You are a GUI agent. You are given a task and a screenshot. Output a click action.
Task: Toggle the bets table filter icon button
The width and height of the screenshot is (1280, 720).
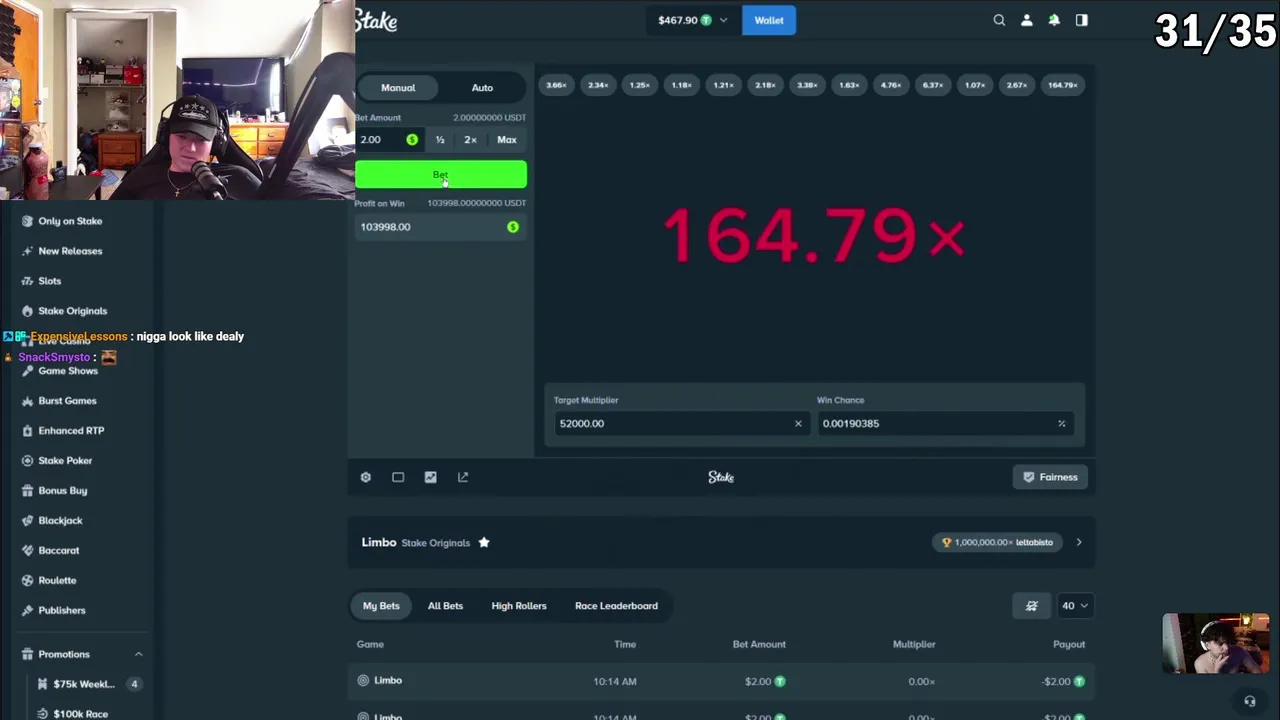coord(1032,606)
